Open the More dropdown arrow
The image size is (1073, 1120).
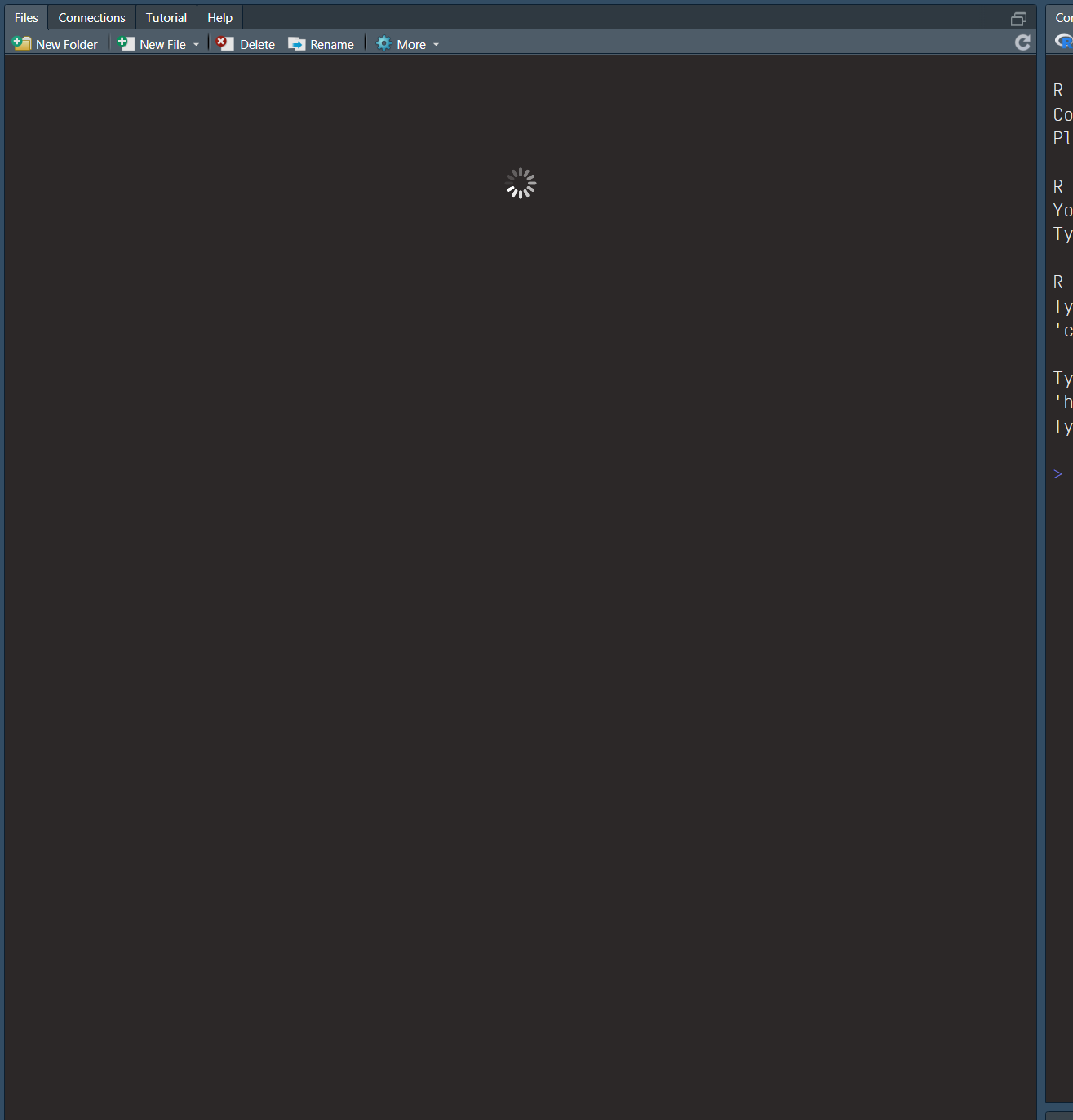pos(436,45)
